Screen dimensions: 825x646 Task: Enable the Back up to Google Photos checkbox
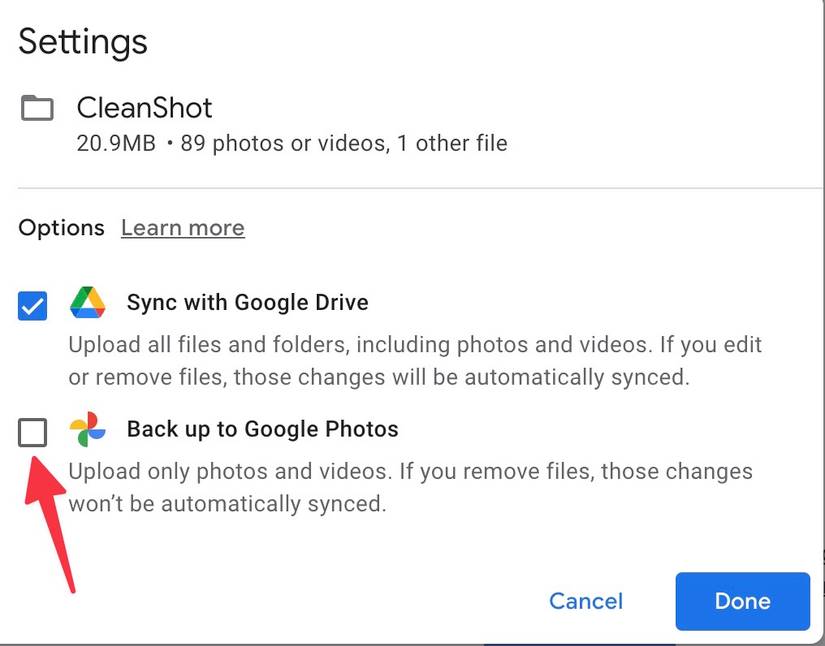(x=33, y=433)
